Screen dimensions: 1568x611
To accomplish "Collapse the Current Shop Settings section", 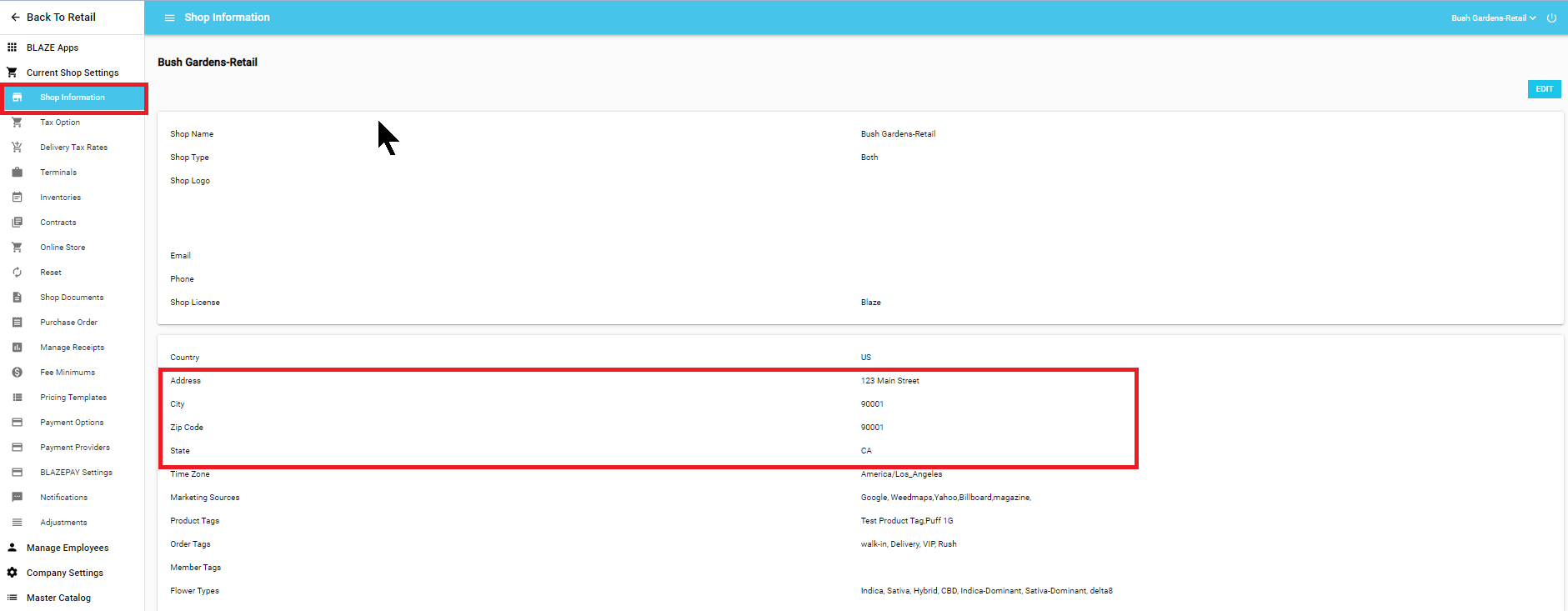I will [73, 73].
